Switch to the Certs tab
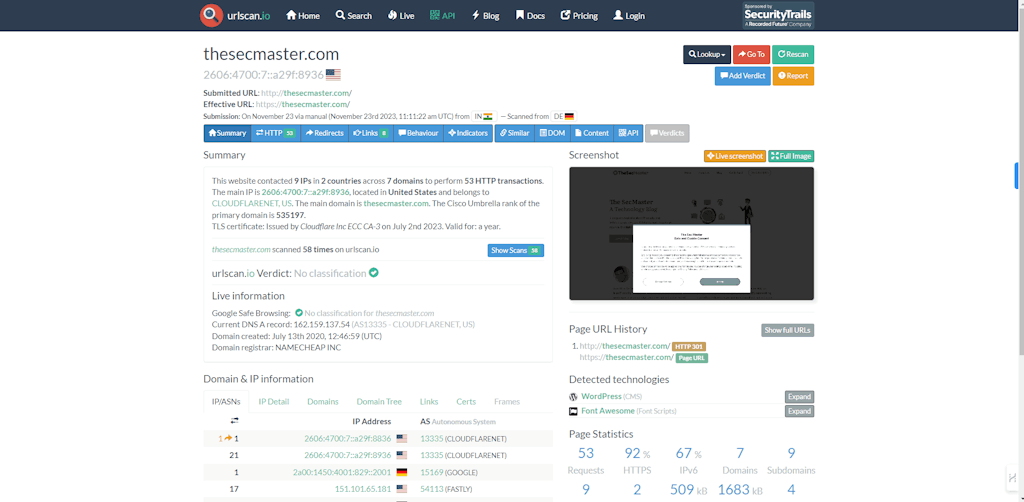1024x502 pixels. pyautogui.click(x=466, y=402)
